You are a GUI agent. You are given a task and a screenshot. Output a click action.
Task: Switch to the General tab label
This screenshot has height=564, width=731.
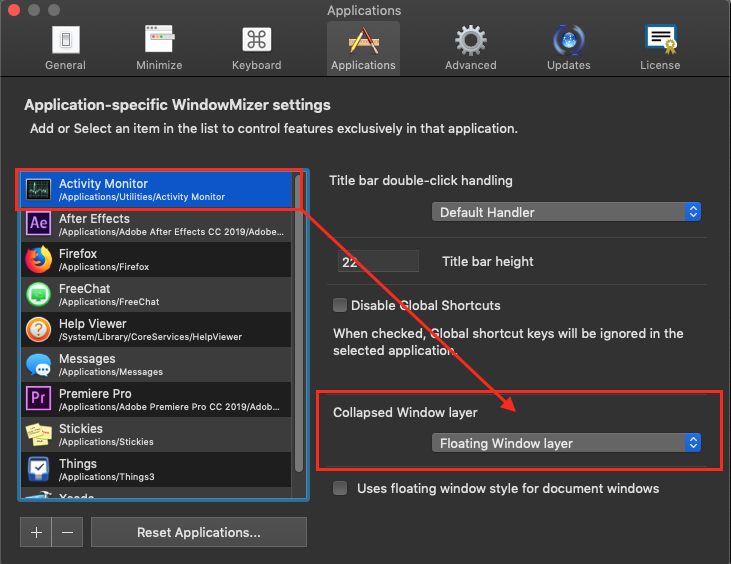point(65,65)
